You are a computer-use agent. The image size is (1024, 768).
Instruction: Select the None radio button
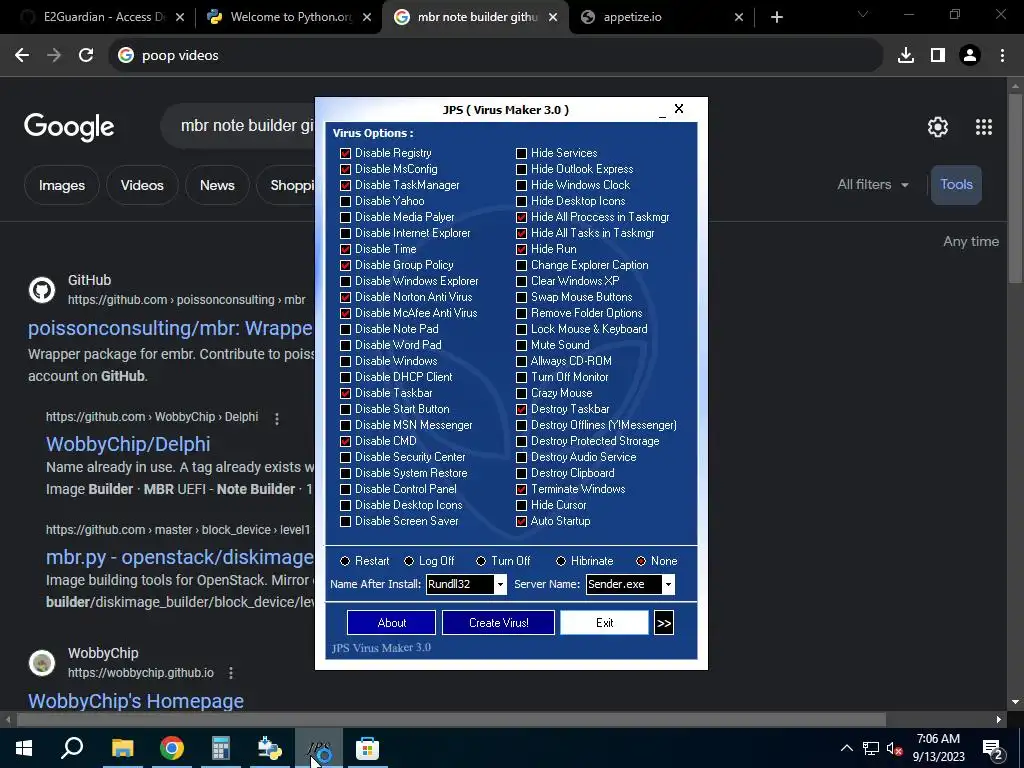(641, 561)
